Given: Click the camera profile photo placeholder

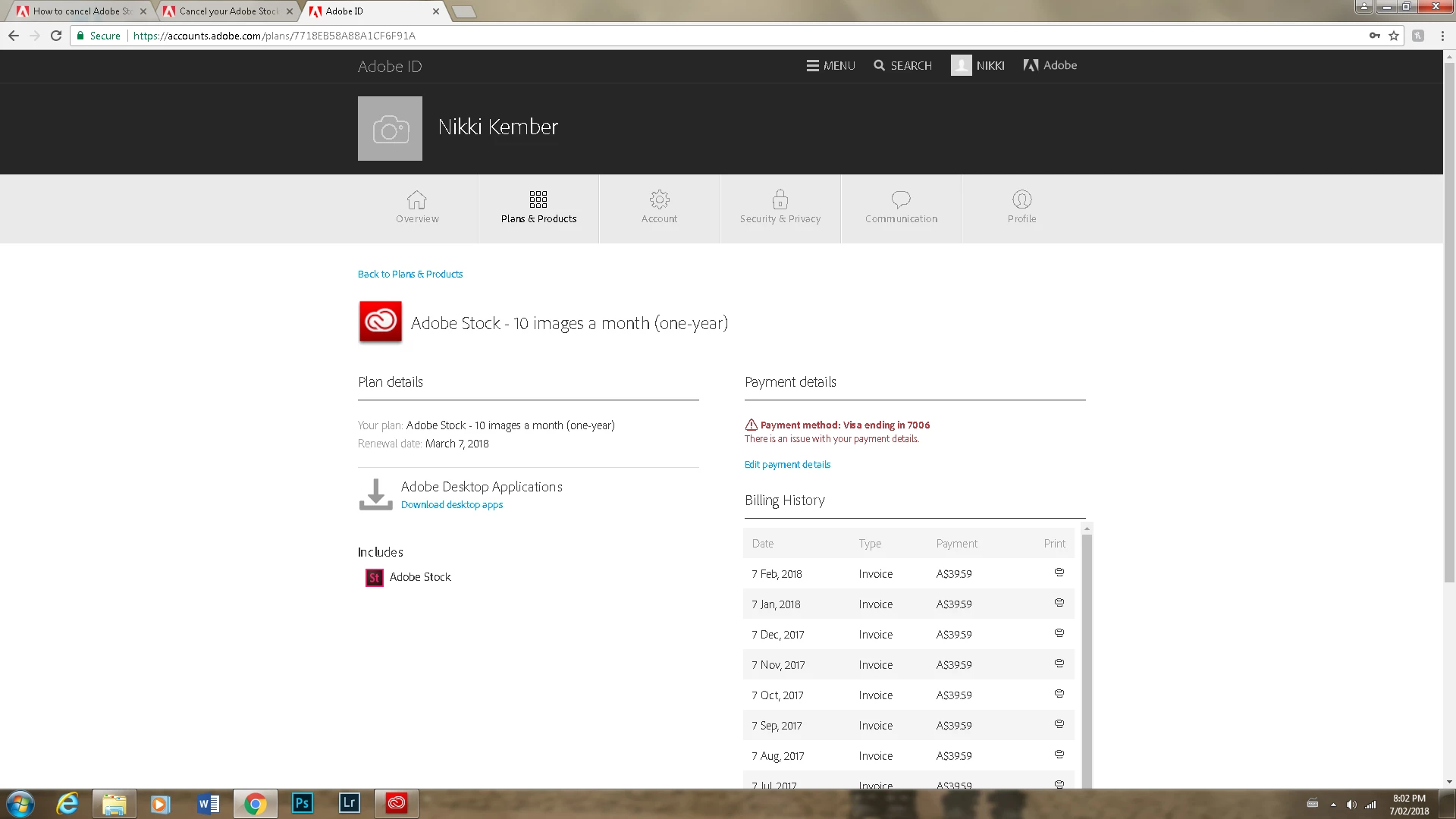Looking at the screenshot, I should pos(390,128).
